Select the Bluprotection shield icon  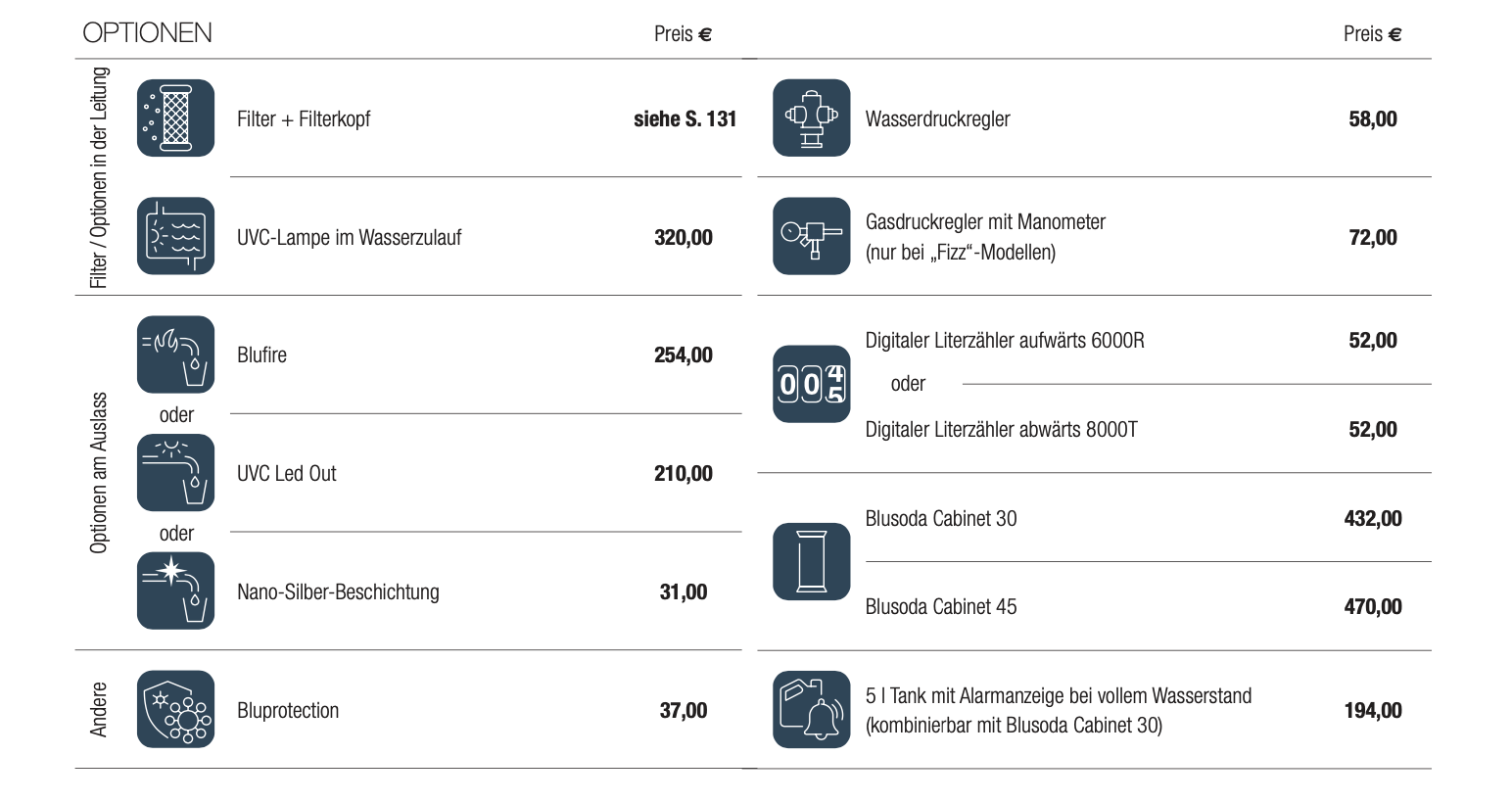click(x=175, y=709)
